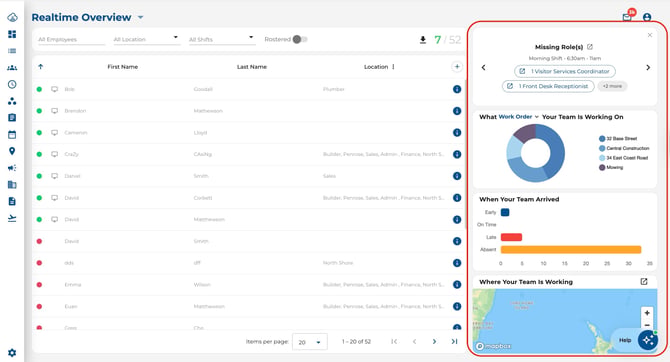Jump to the first table page
This screenshot has width=670, height=362.
click(x=394, y=341)
